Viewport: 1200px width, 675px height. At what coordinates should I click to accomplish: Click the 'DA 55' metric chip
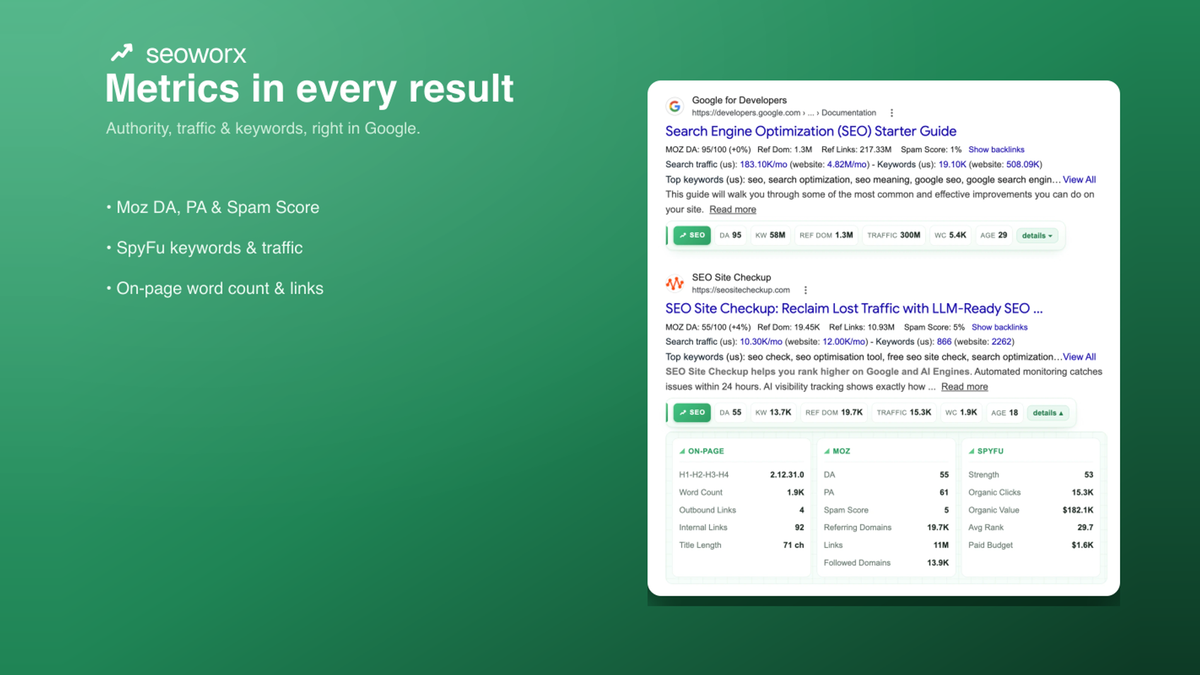click(730, 412)
